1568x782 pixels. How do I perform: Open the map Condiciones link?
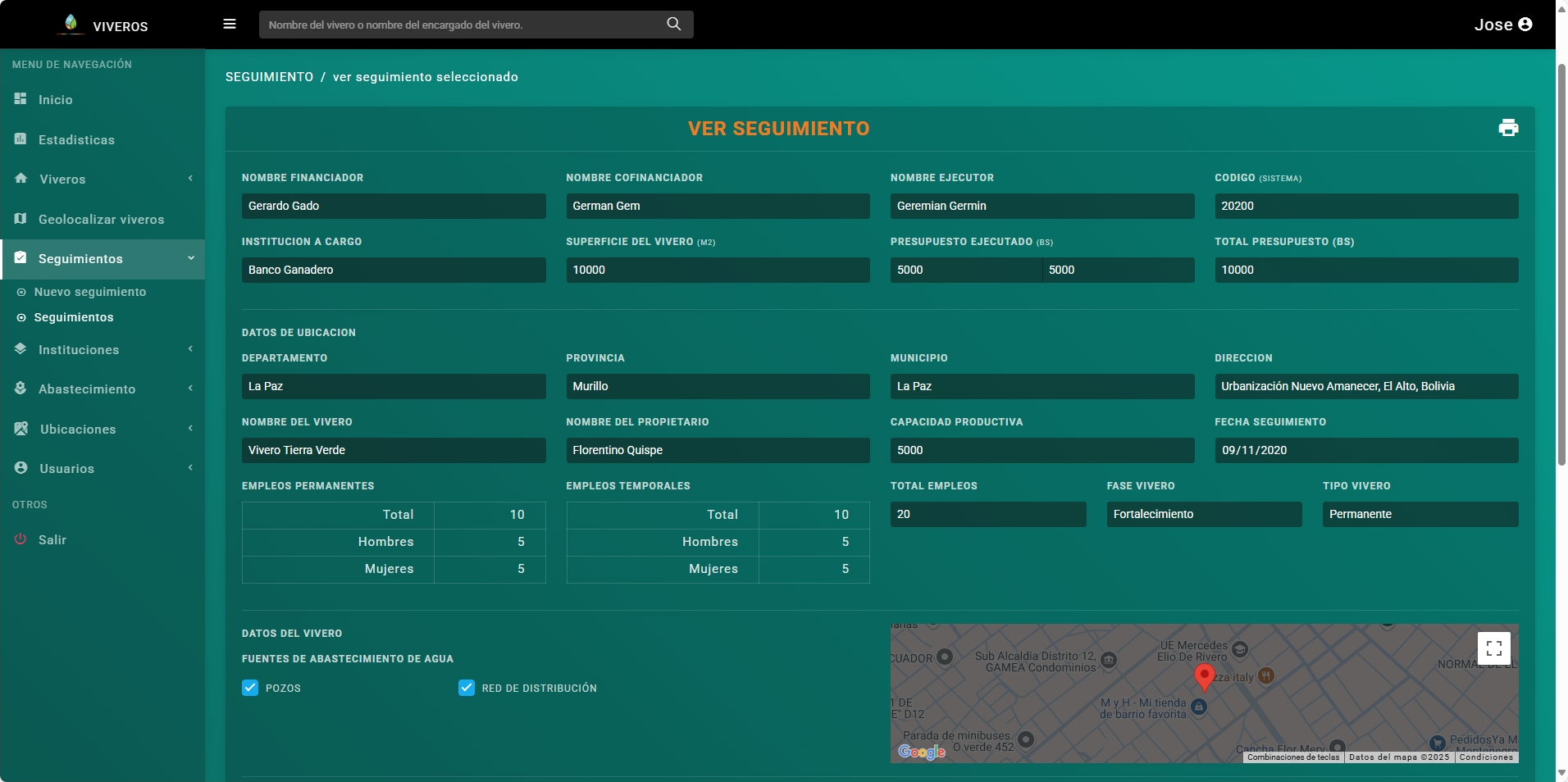point(1486,757)
